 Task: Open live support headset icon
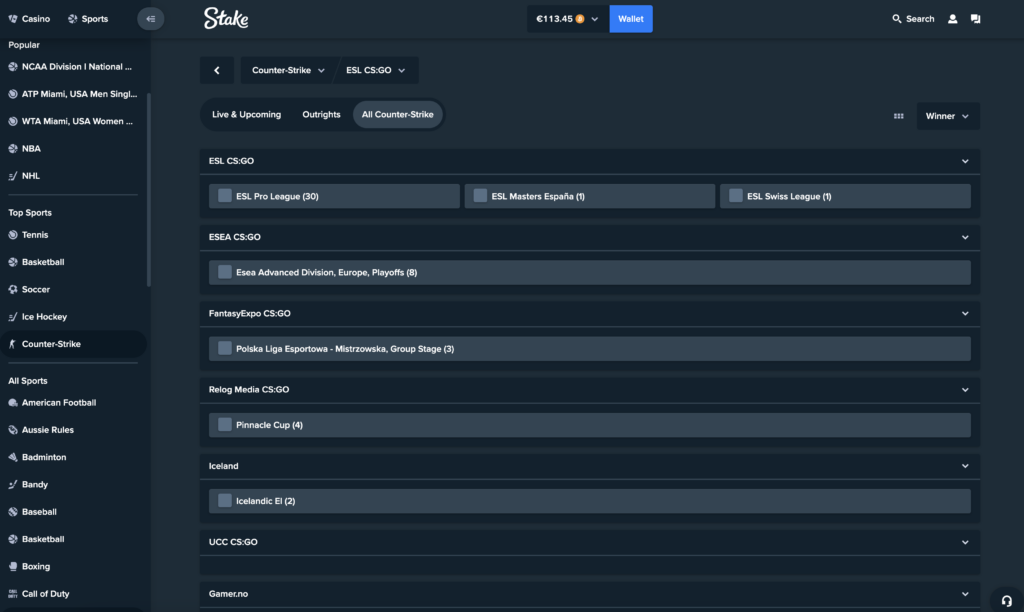[x=1006, y=600]
